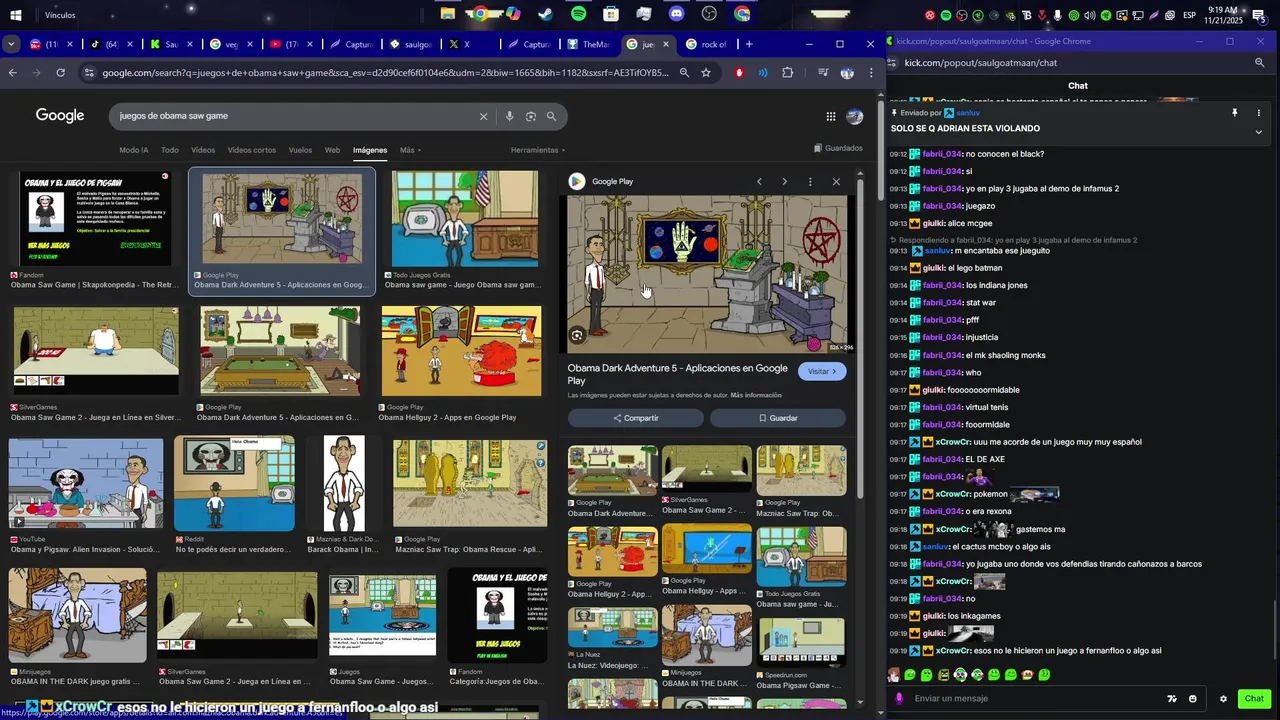1280x720 pixels.
Task: Click the magnifier search icon in Google search box
Action: (x=551, y=116)
